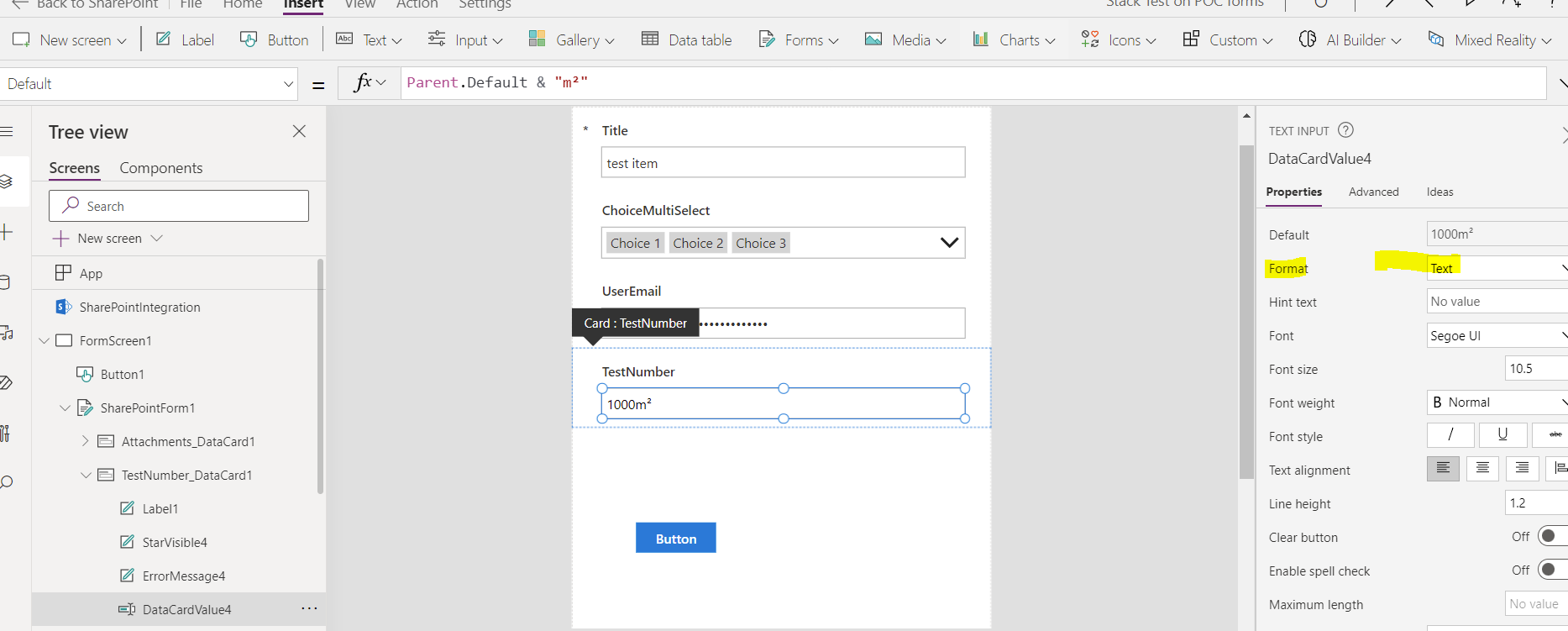Expand the Attachments_DataCard1 node
This screenshot has height=631, width=1568.
pos(85,441)
